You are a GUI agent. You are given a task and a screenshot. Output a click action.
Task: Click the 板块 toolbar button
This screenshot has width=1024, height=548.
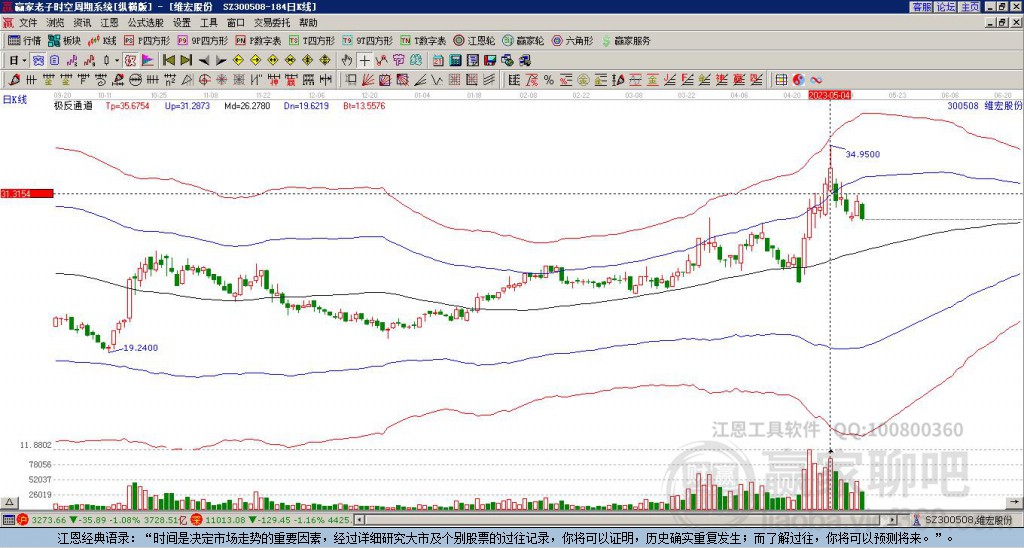click(x=65, y=40)
